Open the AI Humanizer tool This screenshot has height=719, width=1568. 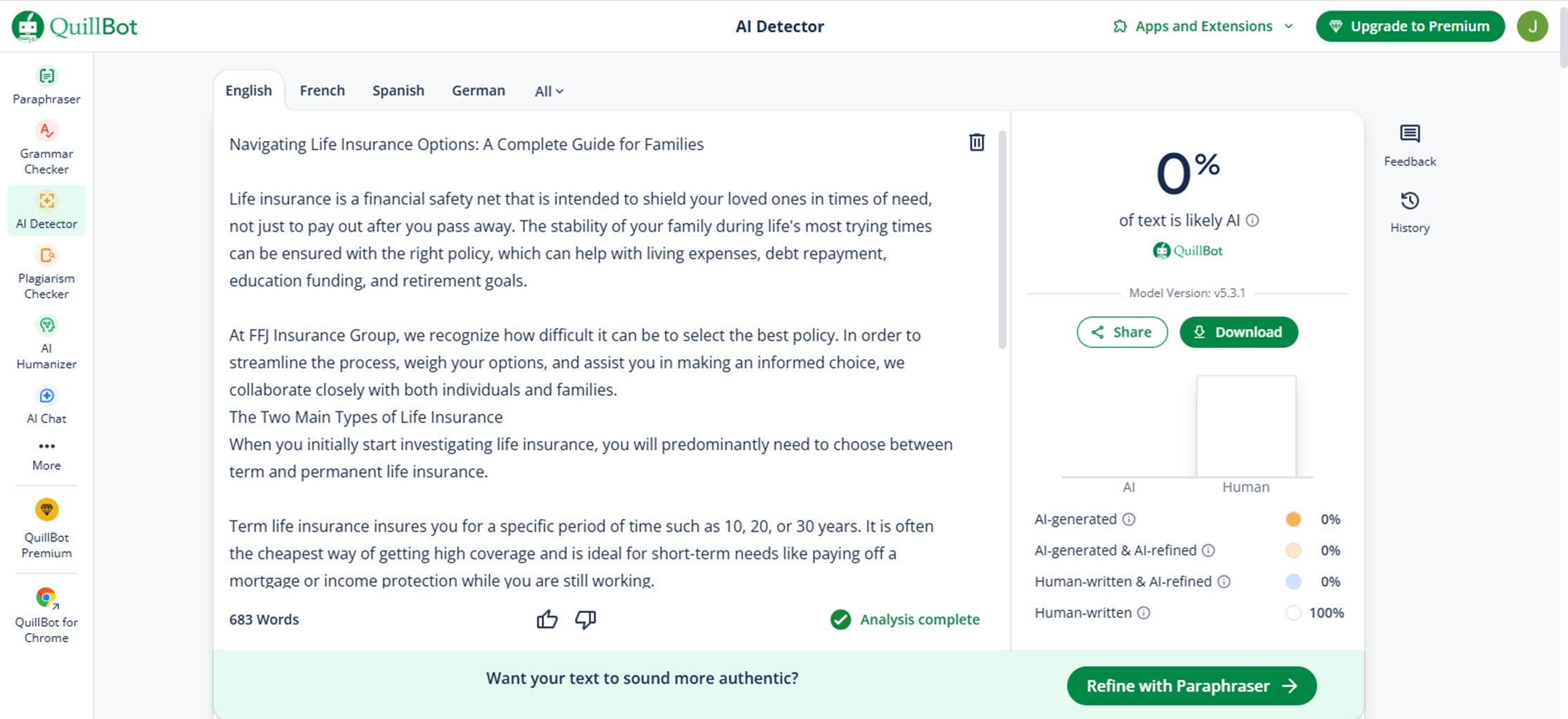46,343
